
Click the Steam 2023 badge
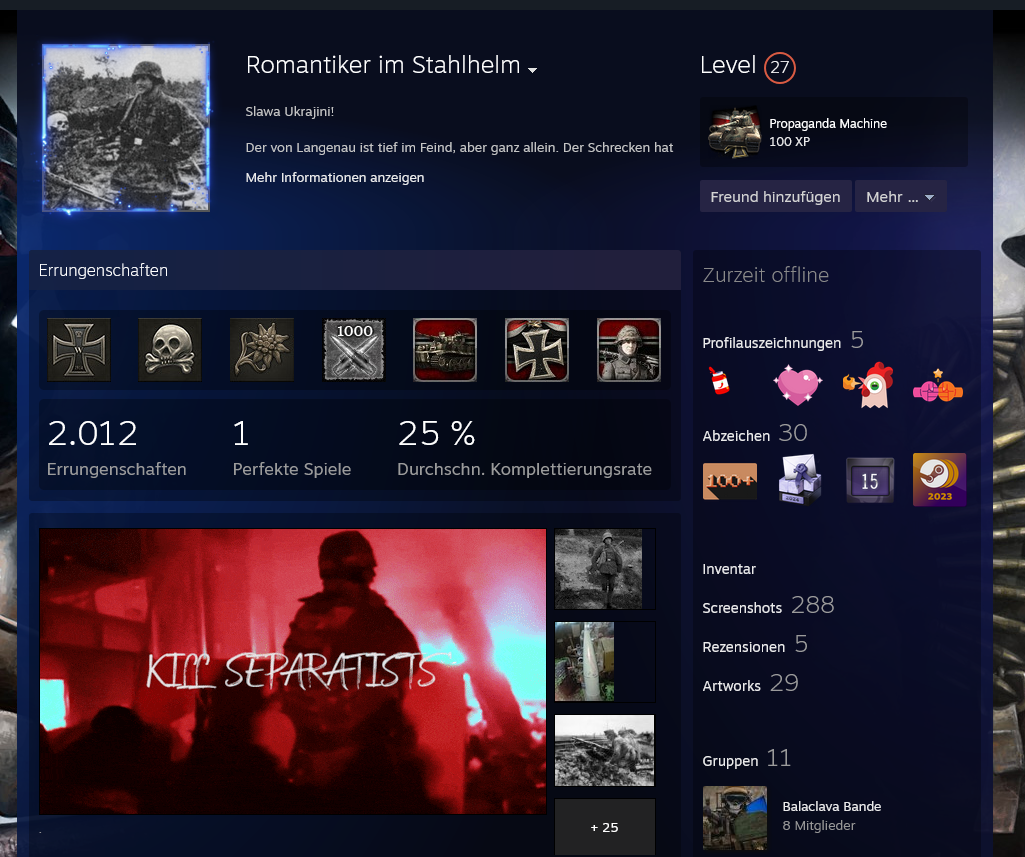click(939, 480)
